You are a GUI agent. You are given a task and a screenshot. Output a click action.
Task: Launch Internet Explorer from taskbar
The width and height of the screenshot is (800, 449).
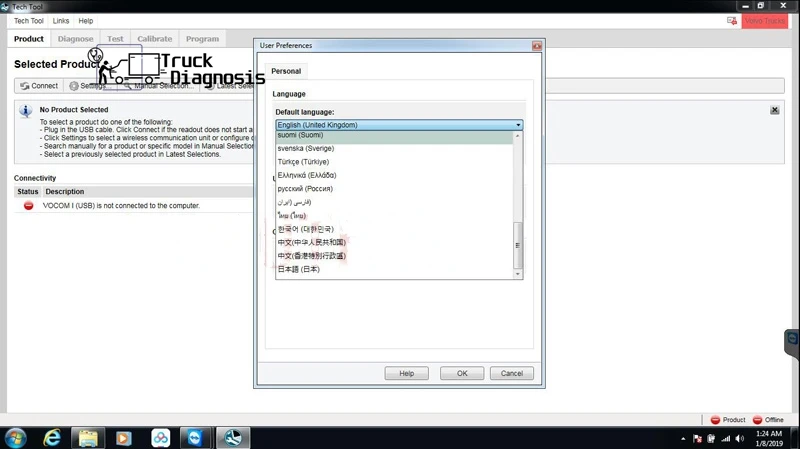(x=52, y=438)
